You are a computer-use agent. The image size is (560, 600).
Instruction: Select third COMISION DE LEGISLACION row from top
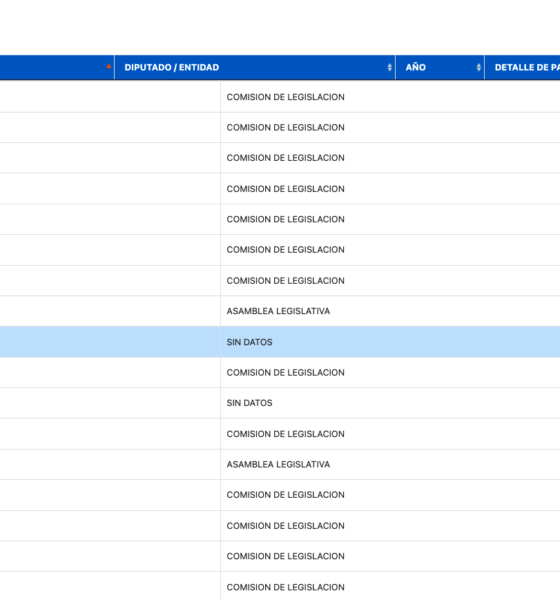pos(280,158)
